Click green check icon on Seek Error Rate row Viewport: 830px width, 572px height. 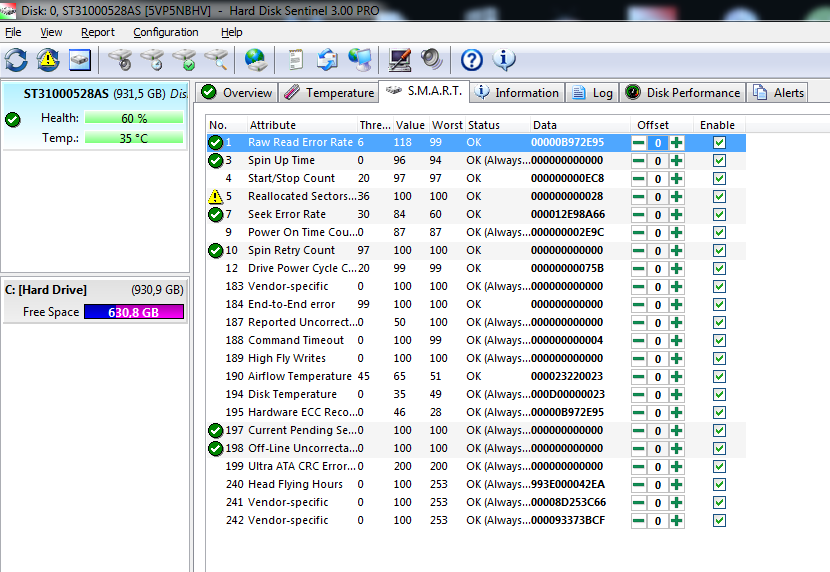pyautogui.click(x=215, y=214)
